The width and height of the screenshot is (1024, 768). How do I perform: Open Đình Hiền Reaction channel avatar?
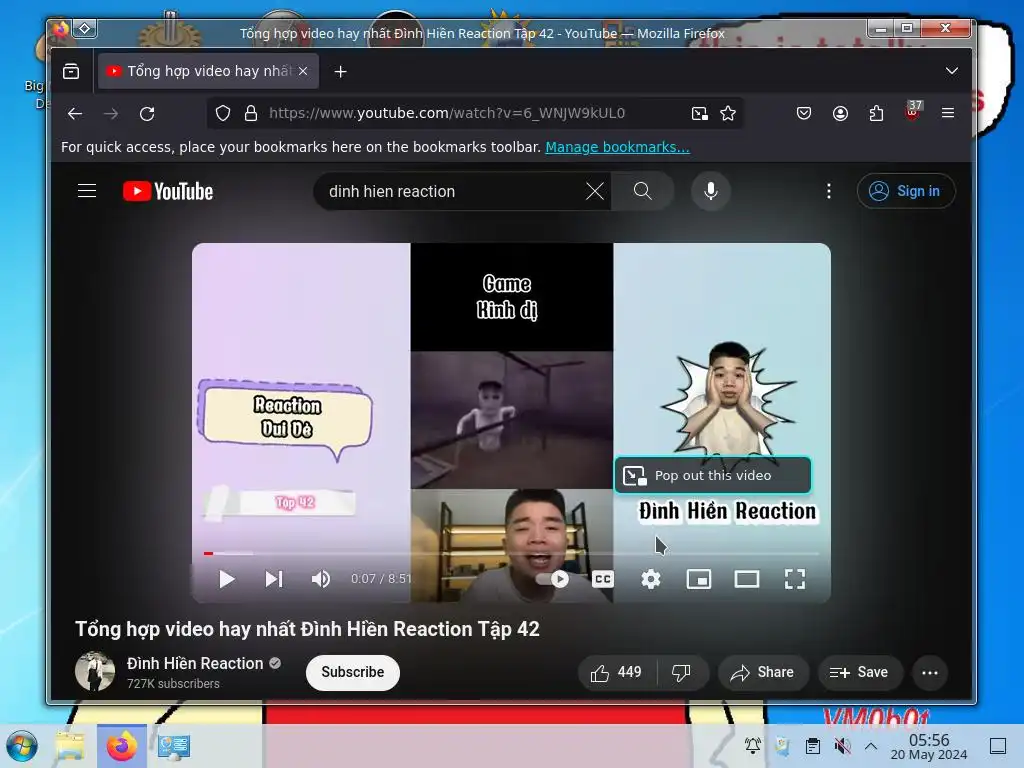pos(95,671)
